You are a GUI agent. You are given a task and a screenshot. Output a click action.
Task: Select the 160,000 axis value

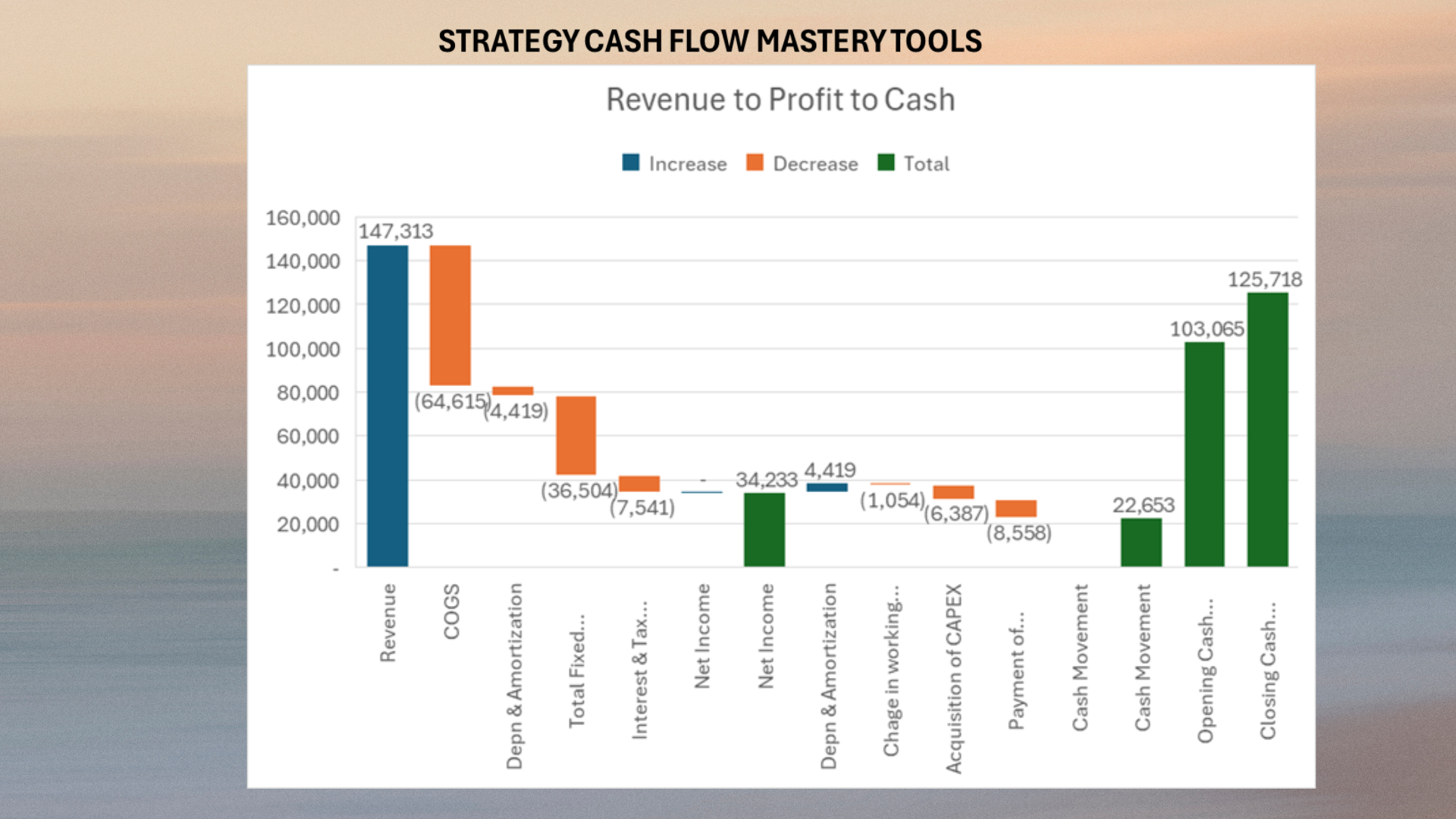pos(303,218)
